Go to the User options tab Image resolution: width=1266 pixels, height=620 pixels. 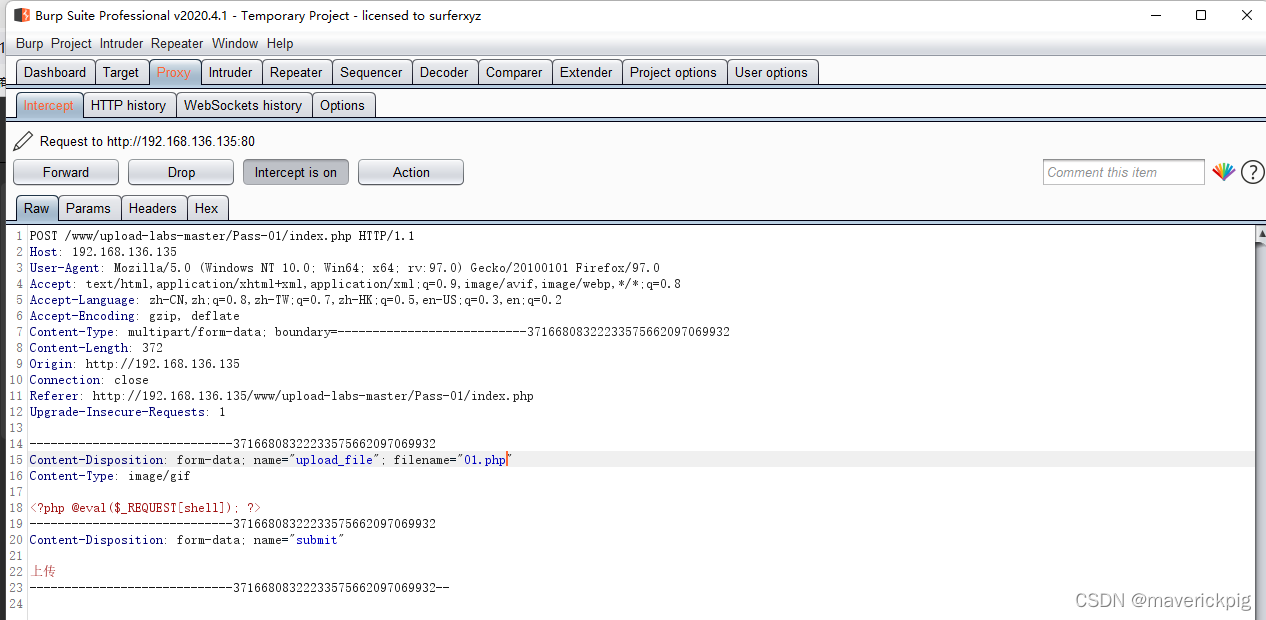771,72
